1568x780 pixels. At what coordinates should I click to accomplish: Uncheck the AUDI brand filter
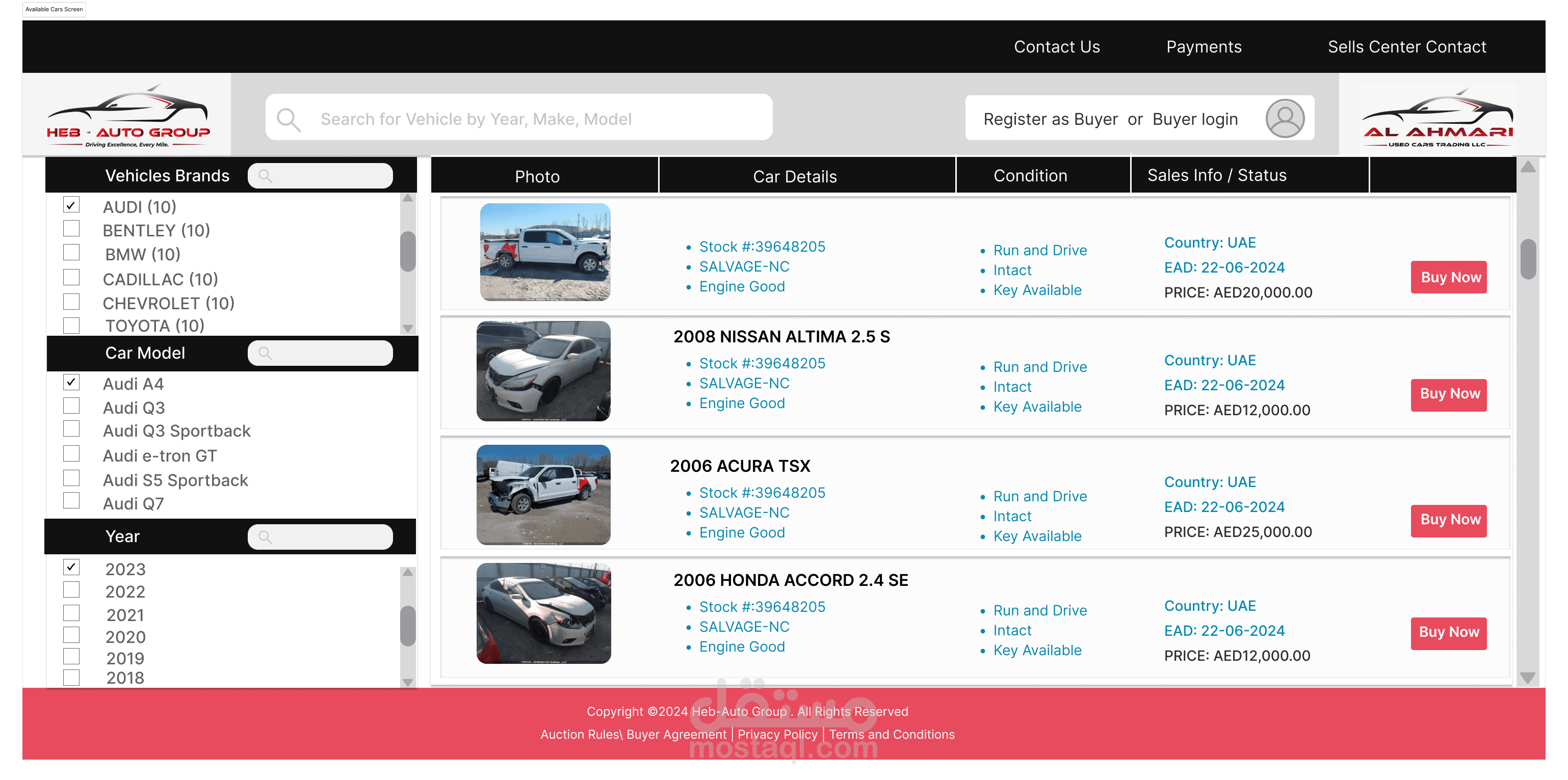coord(71,205)
